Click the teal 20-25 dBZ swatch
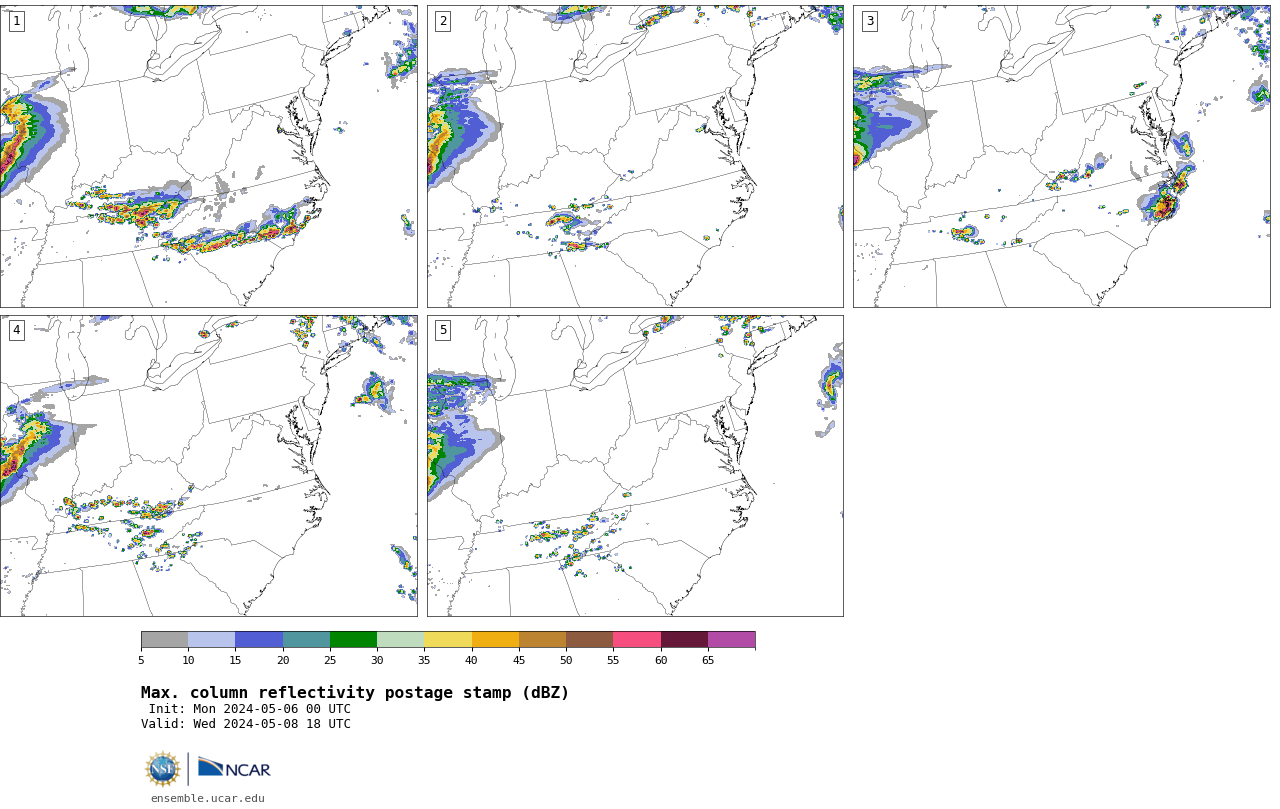The width and height of the screenshot is (1280, 809). tap(306, 640)
